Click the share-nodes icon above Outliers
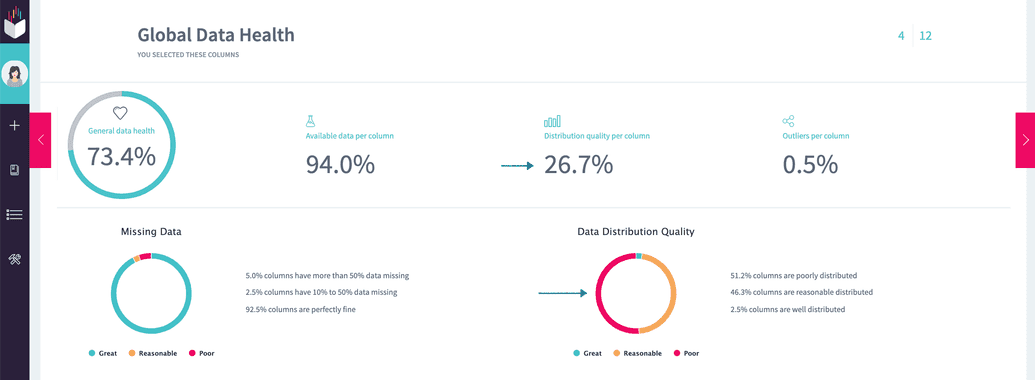 pos(788,121)
